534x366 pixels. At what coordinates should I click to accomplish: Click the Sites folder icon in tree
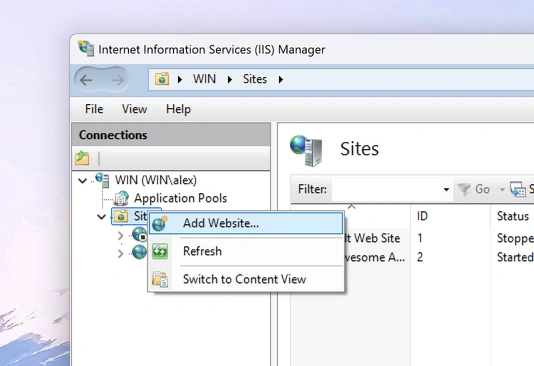click(121, 216)
